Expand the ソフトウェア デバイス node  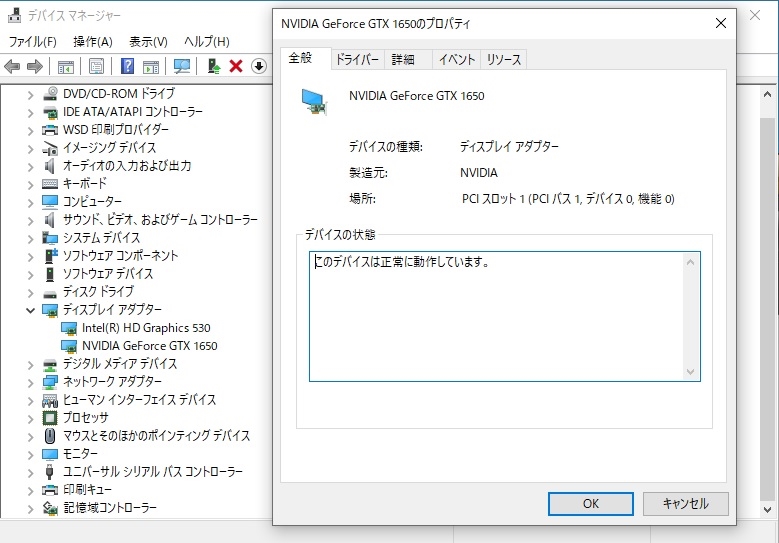click(30, 274)
